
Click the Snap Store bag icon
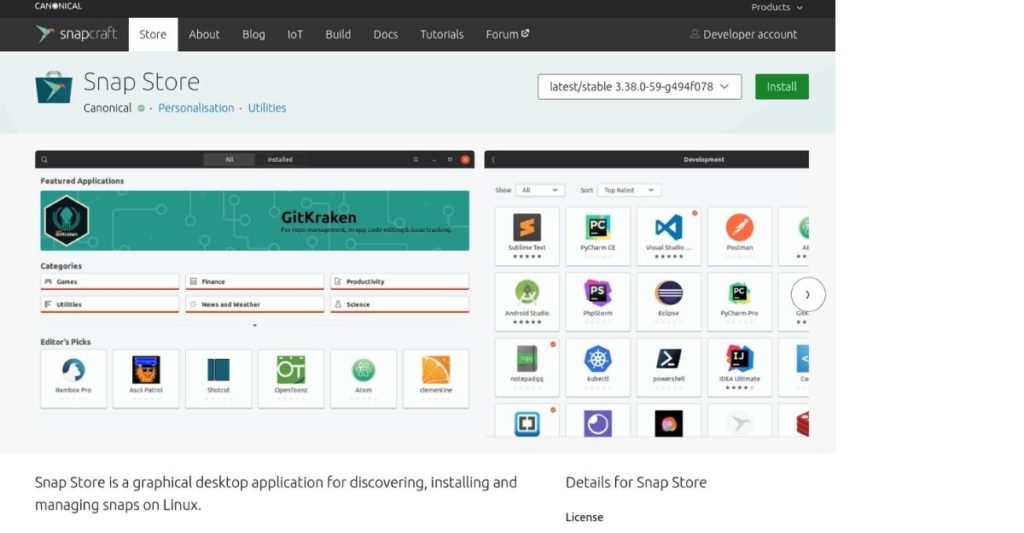[x=54, y=88]
